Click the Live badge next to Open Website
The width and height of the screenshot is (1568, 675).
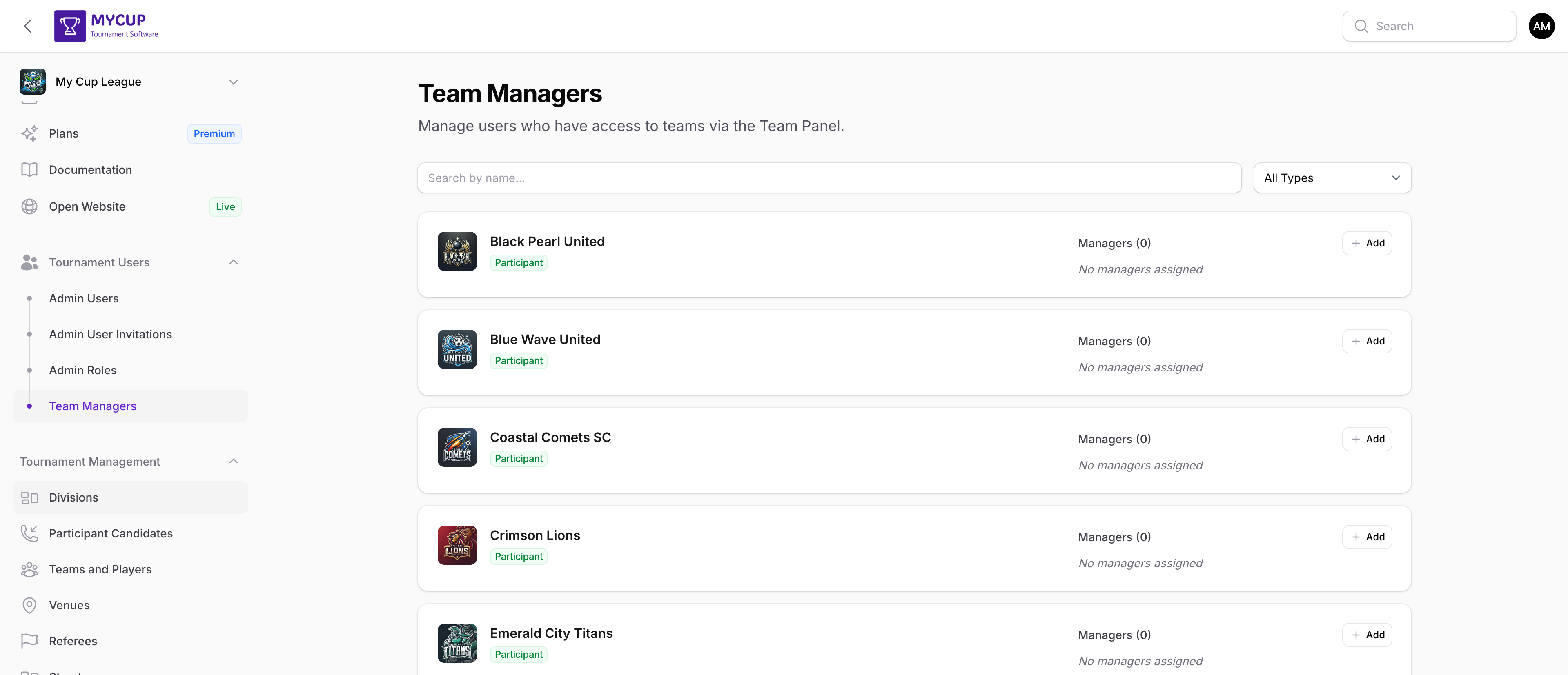click(225, 206)
